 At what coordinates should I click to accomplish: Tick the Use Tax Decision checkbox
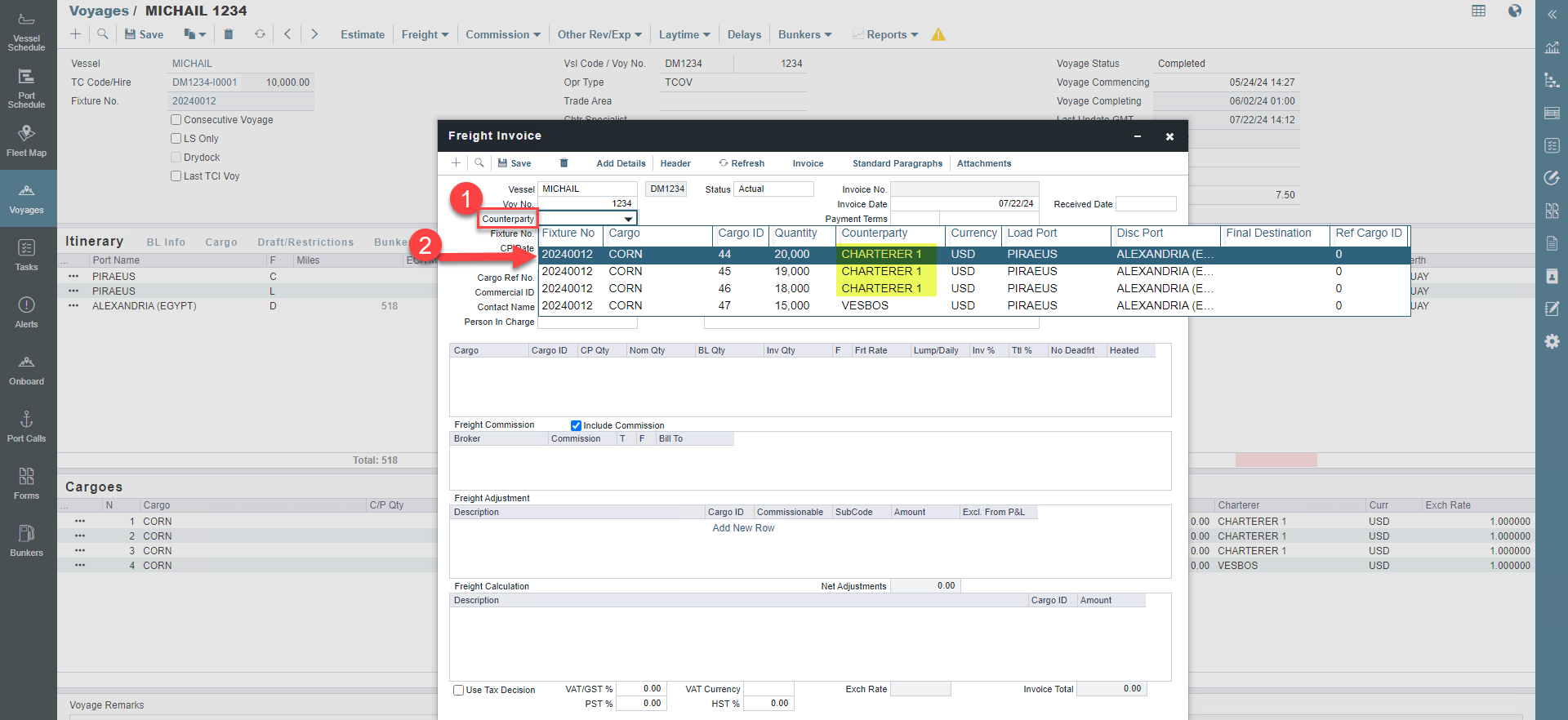459,690
